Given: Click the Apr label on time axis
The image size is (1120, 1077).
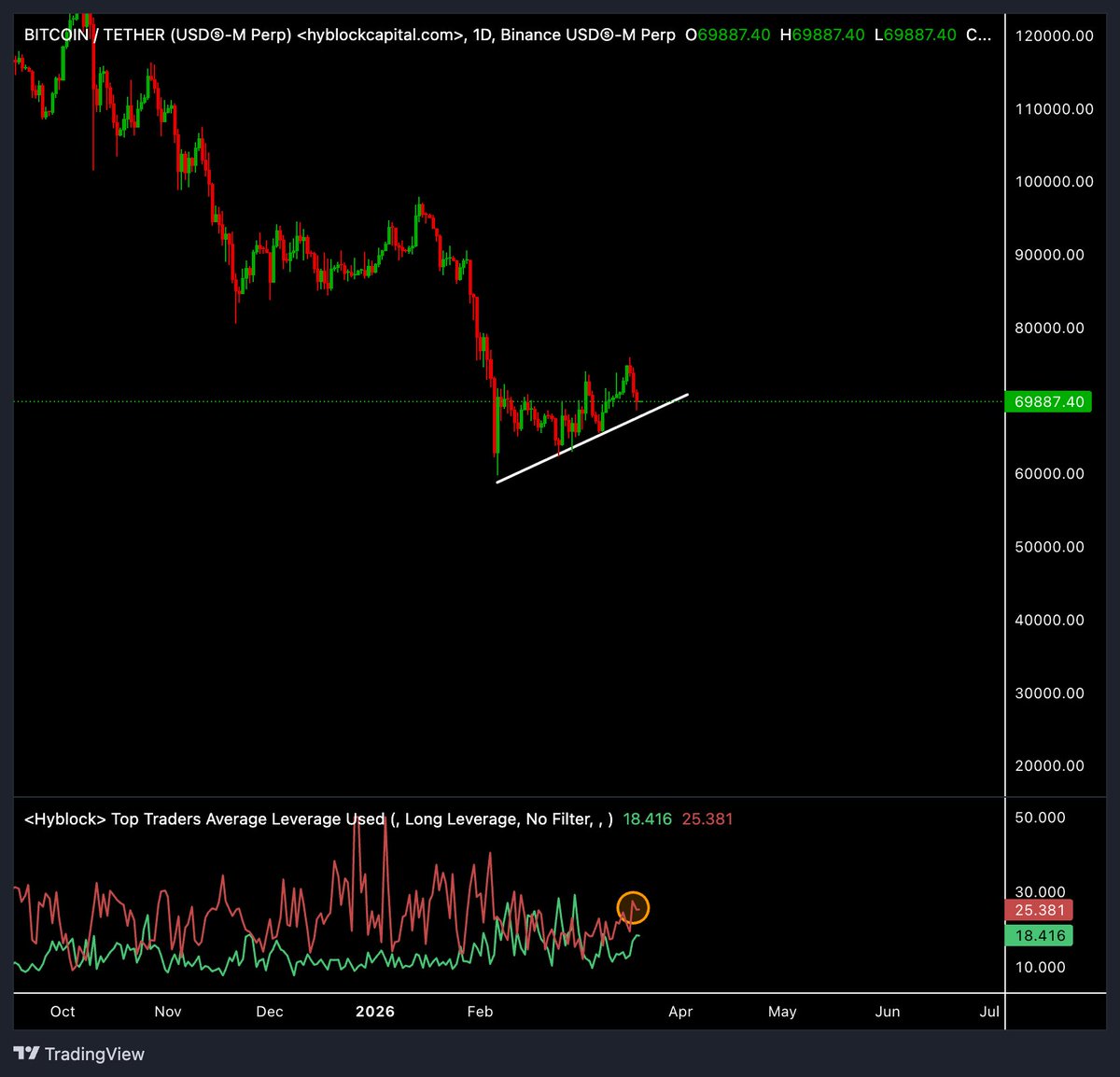Looking at the screenshot, I should 680,1012.
